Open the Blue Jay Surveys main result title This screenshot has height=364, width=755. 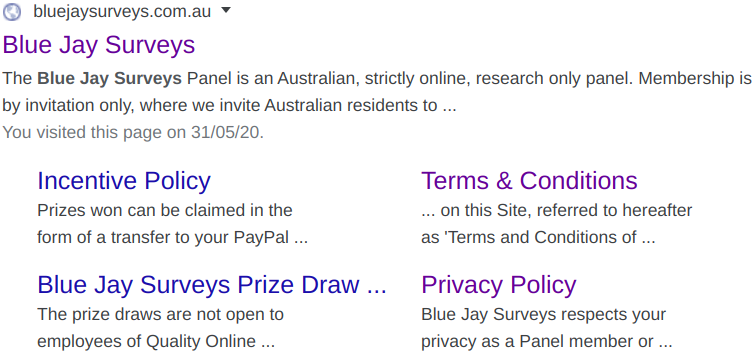tap(99, 45)
